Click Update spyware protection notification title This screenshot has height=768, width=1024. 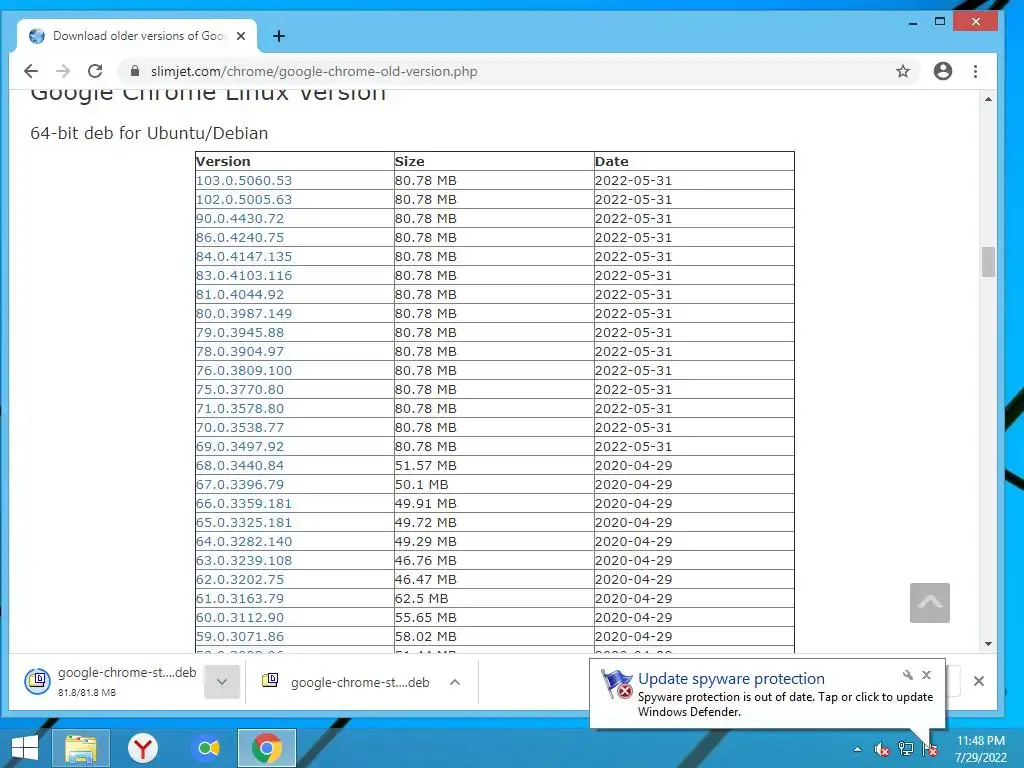[x=731, y=679]
